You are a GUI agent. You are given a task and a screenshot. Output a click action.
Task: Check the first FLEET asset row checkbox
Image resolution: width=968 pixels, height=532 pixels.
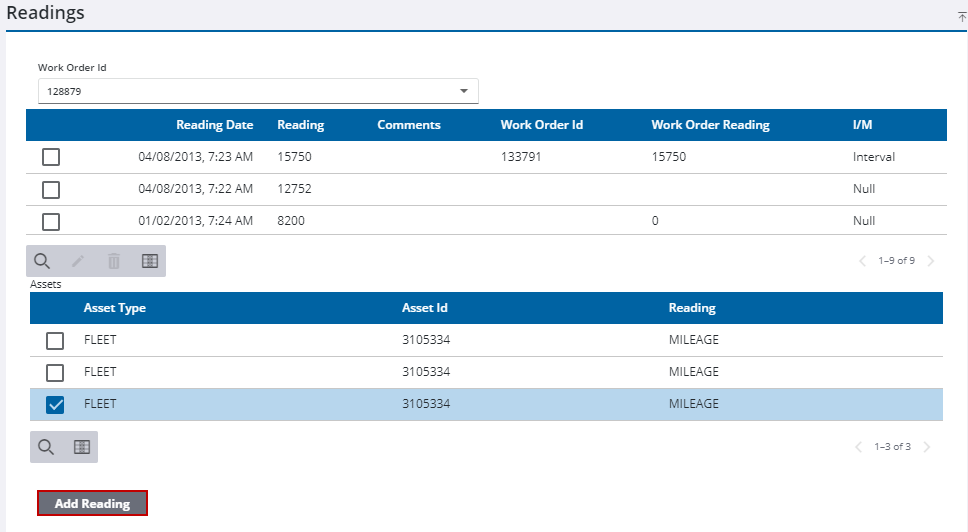click(x=55, y=340)
